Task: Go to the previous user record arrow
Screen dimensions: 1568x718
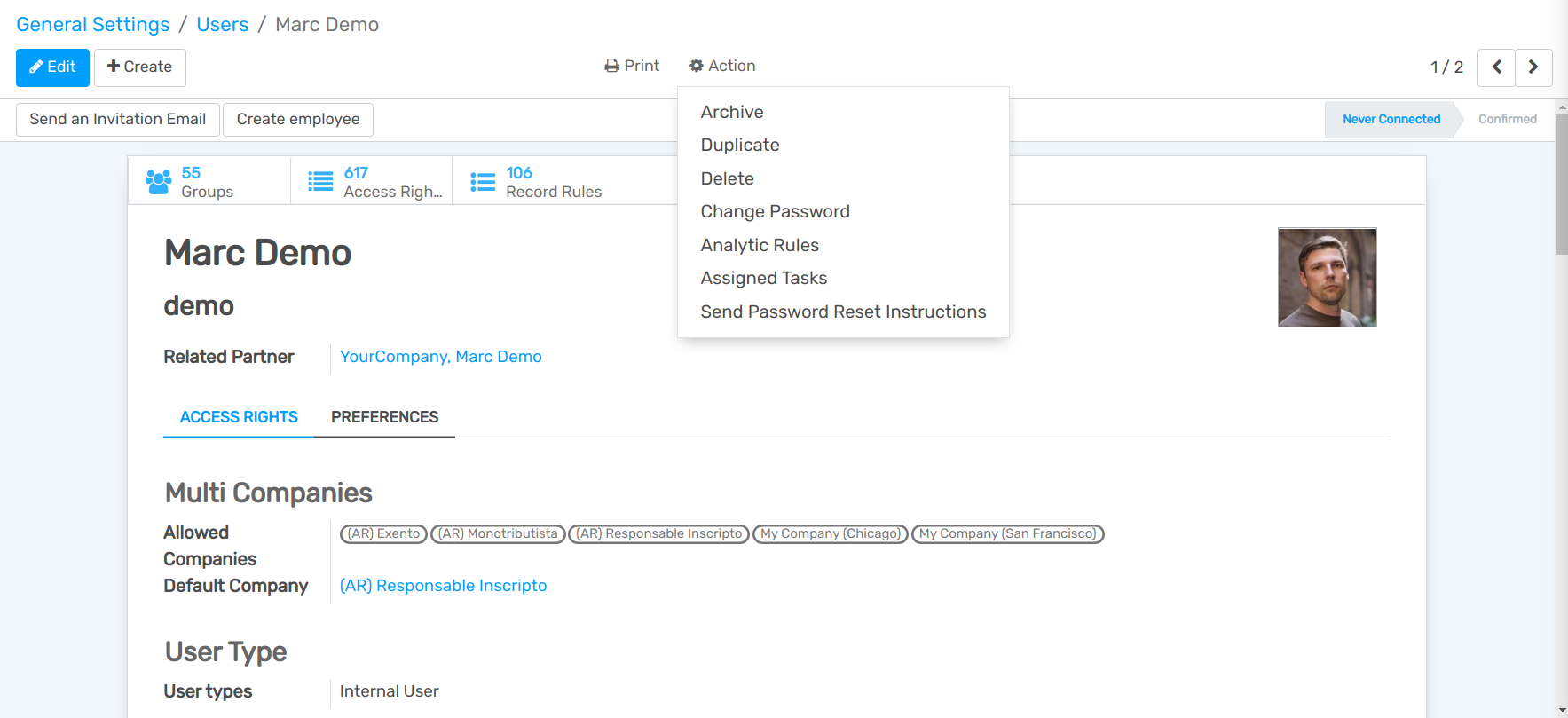Action: [x=1496, y=67]
